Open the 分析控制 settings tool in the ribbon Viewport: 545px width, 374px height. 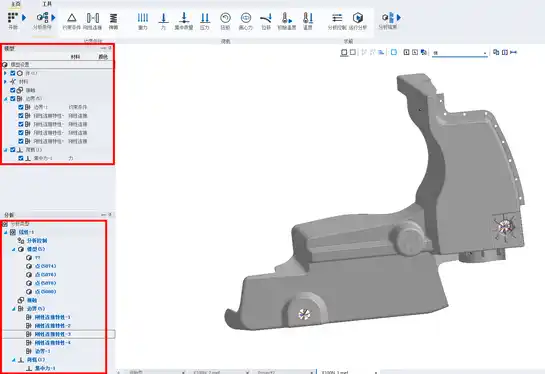pyautogui.click(x=337, y=21)
